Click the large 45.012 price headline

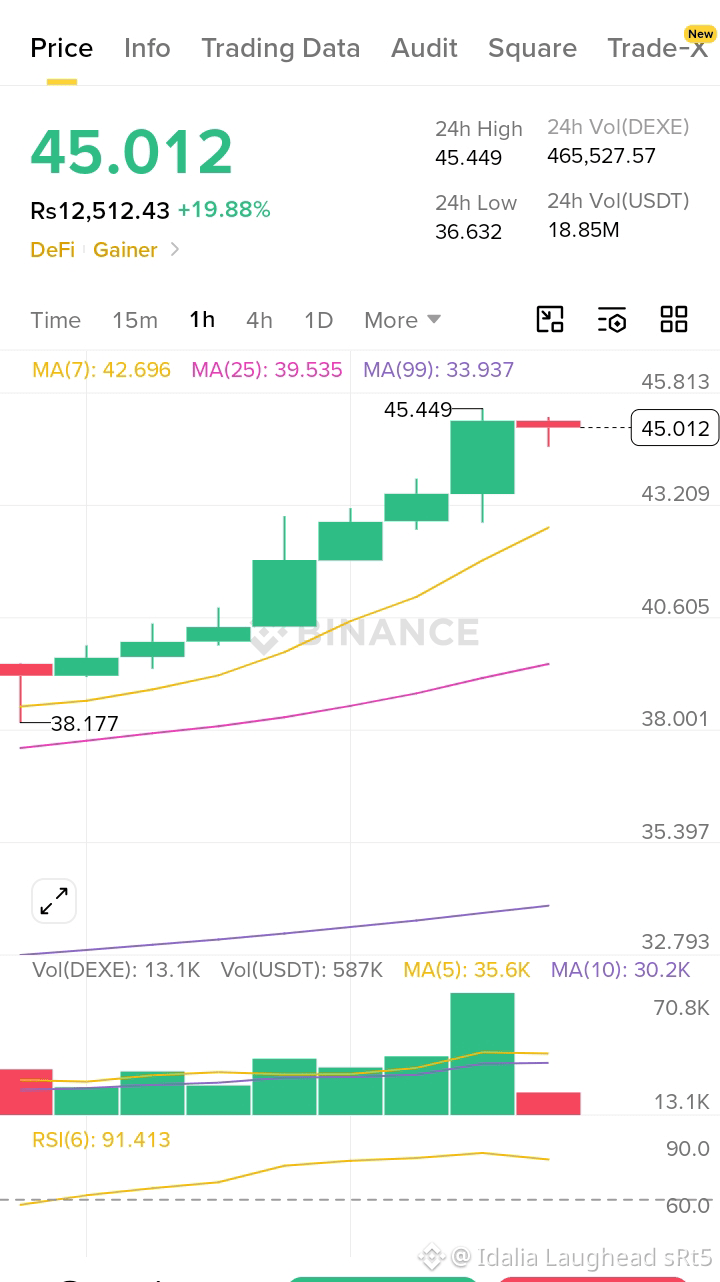131,152
